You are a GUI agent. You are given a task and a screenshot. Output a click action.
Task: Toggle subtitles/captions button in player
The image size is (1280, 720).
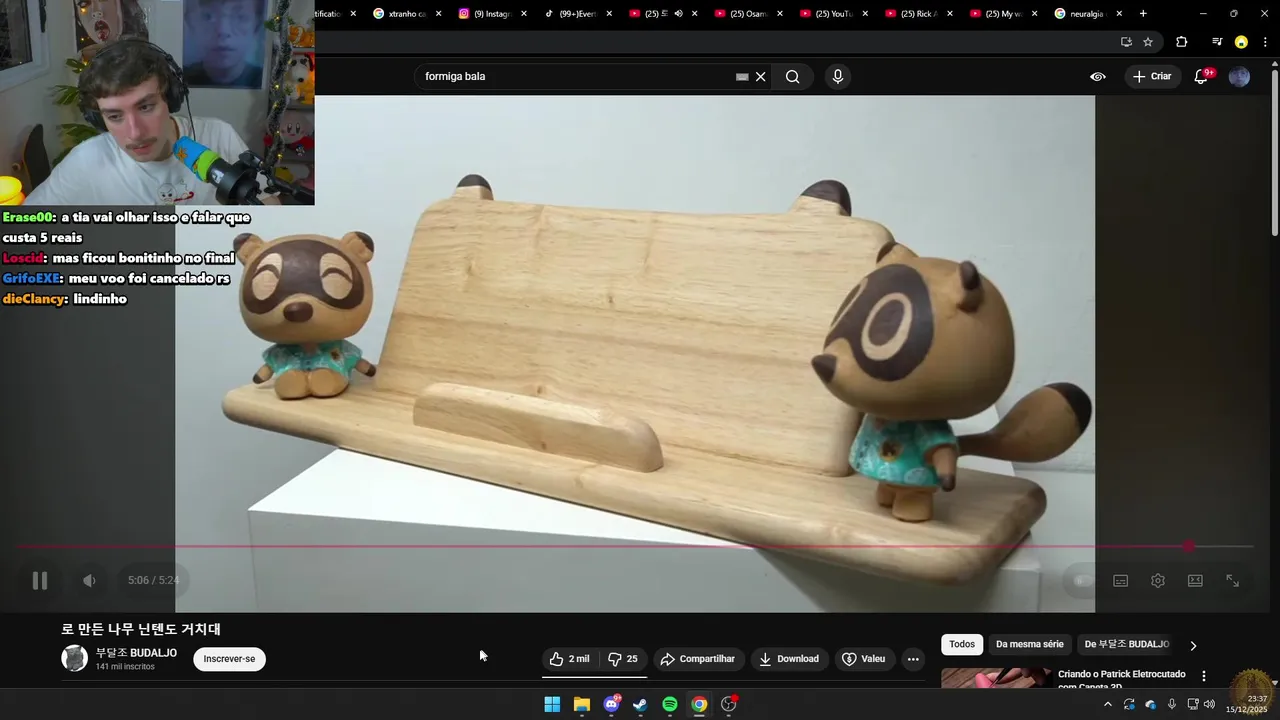click(x=1121, y=580)
